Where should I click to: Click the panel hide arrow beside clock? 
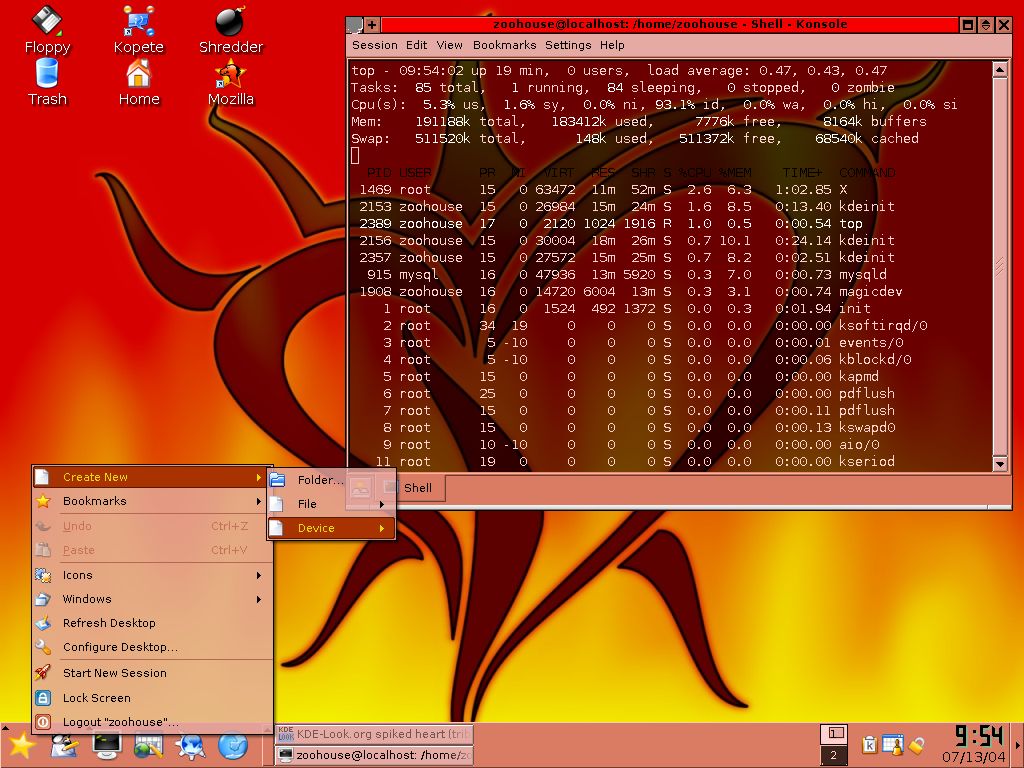point(1017,745)
